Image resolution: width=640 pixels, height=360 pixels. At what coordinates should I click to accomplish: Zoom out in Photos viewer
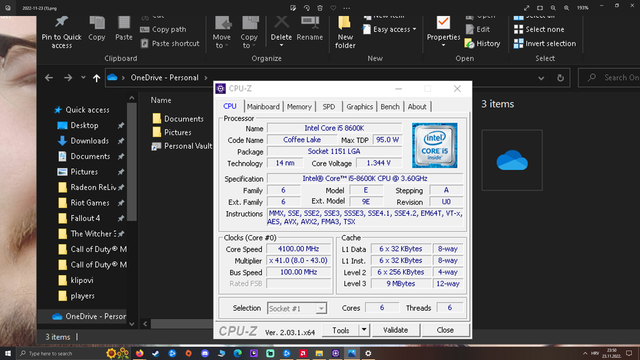(x=553, y=8)
